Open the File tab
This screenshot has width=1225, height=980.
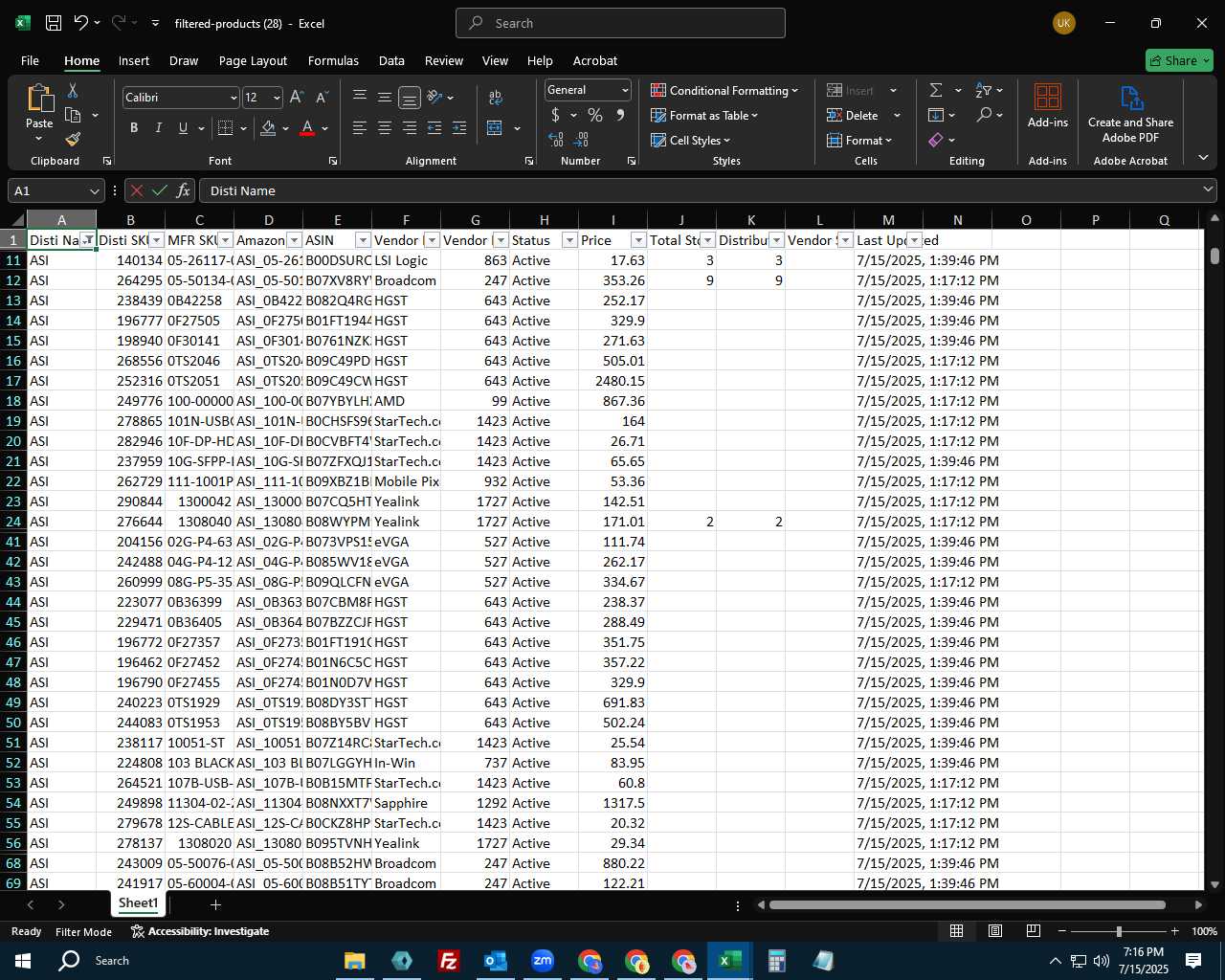coord(30,60)
